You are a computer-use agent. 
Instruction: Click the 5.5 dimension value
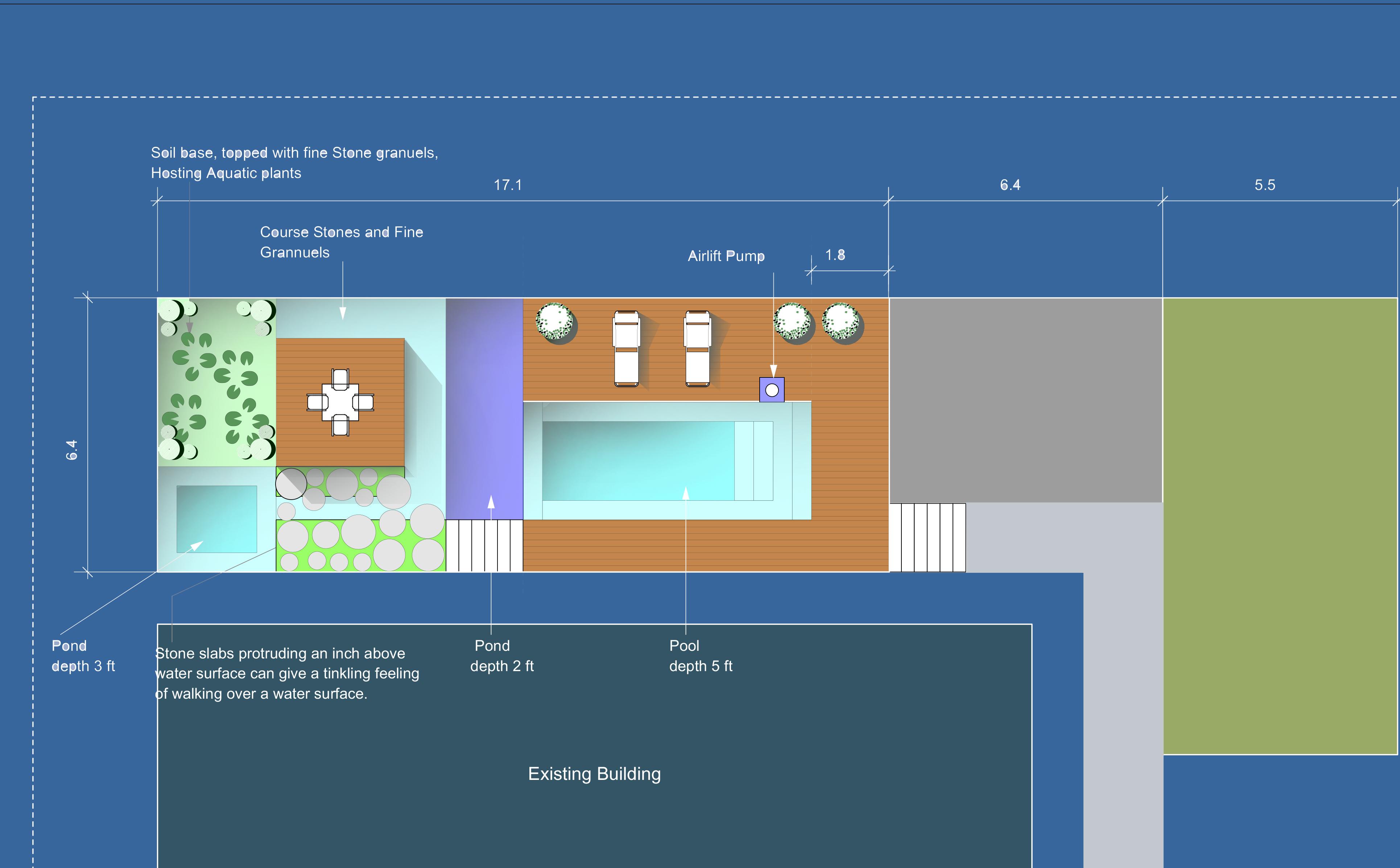click(1264, 185)
